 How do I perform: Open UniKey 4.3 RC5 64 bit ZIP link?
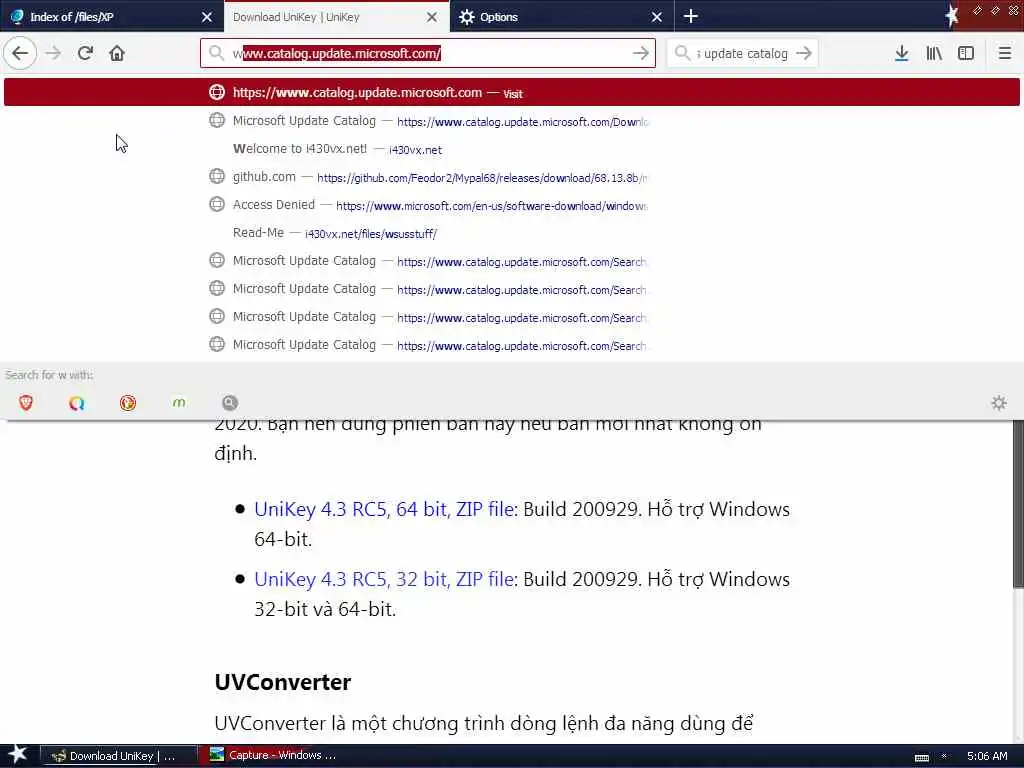[384, 509]
